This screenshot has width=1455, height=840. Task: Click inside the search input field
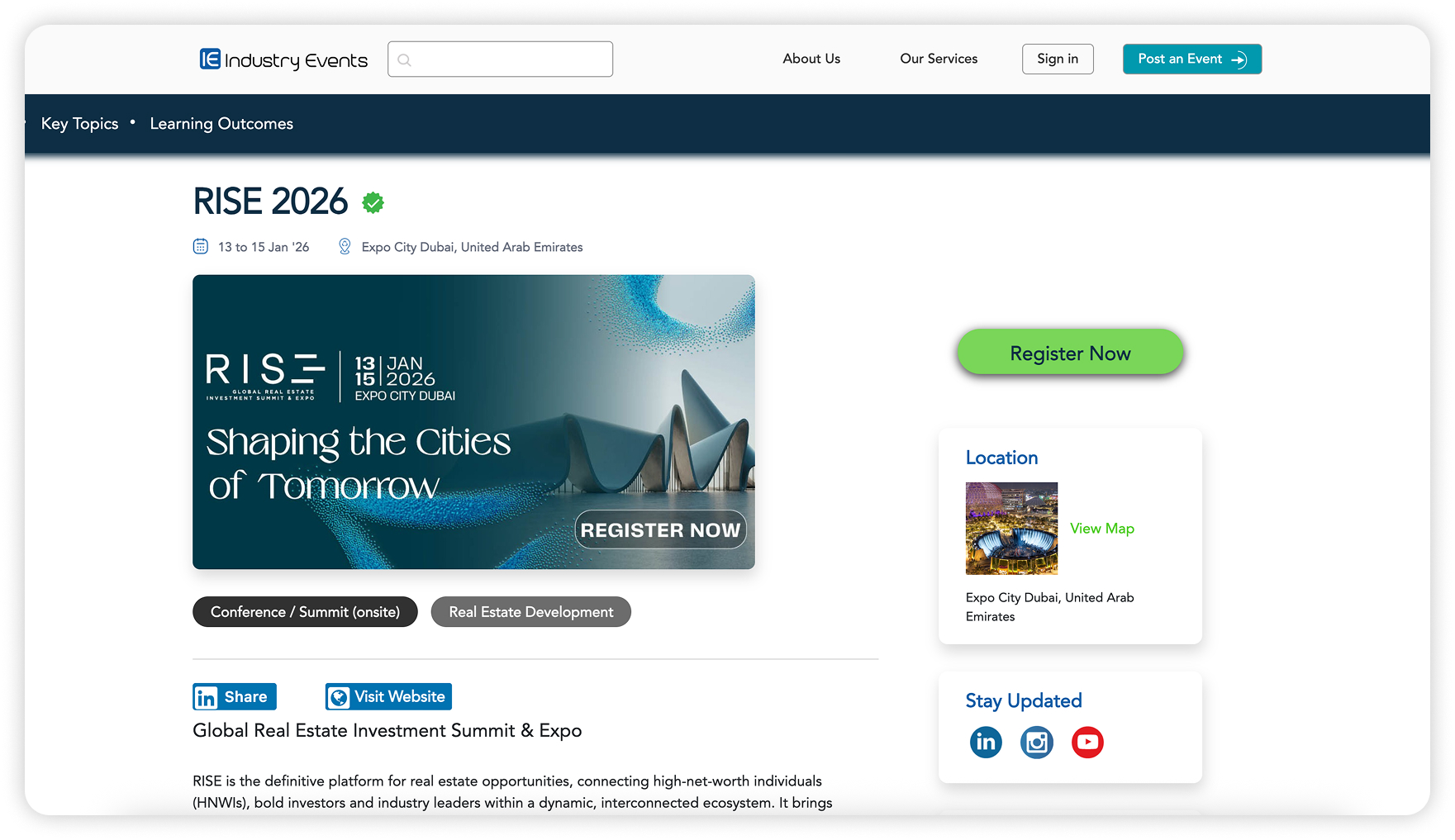click(x=500, y=59)
